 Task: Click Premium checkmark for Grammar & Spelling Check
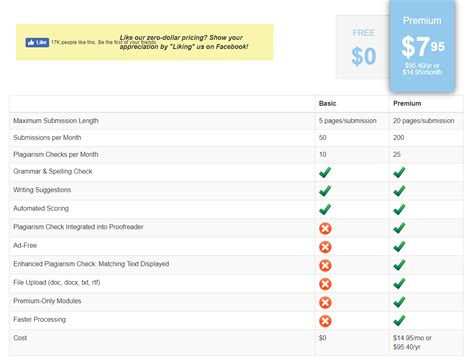tap(399, 172)
